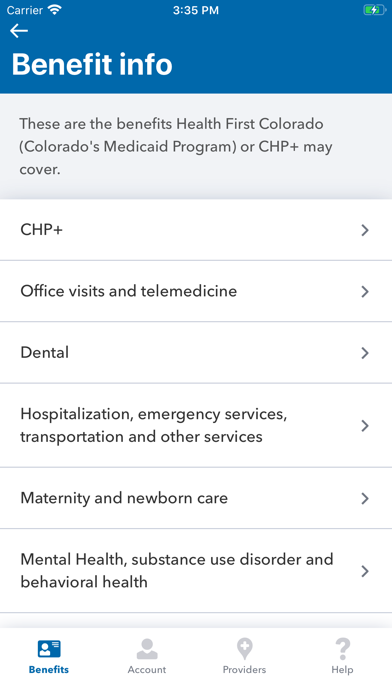Expand the CHP+ row chevron
392x696 pixels.
365,230
